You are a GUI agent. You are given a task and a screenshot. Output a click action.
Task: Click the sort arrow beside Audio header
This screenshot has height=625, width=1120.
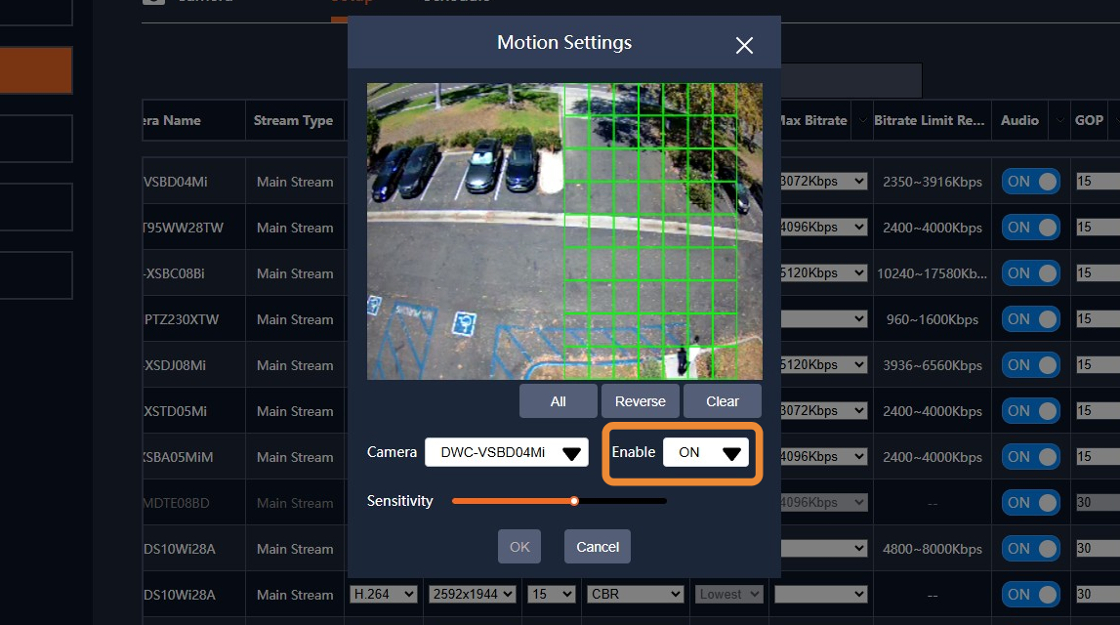click(x=1060, y=120)
